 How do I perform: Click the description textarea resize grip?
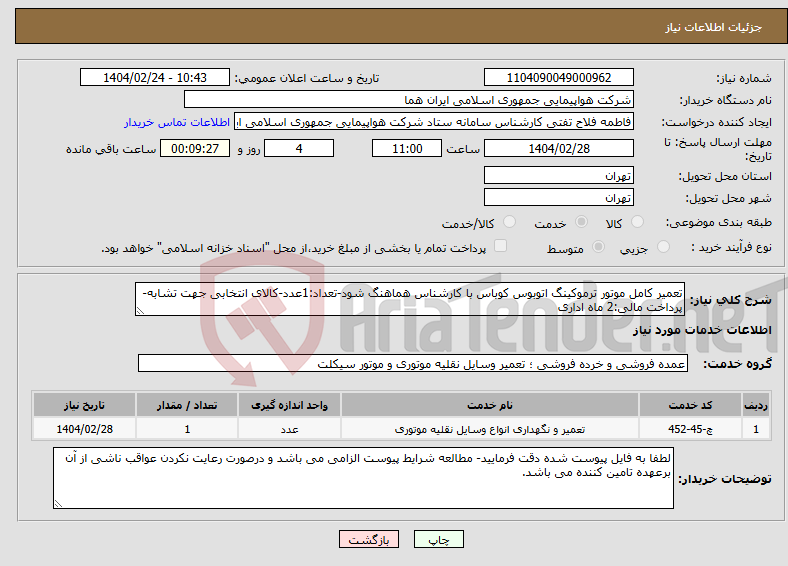pyautogui.click(x=140, y=311)
